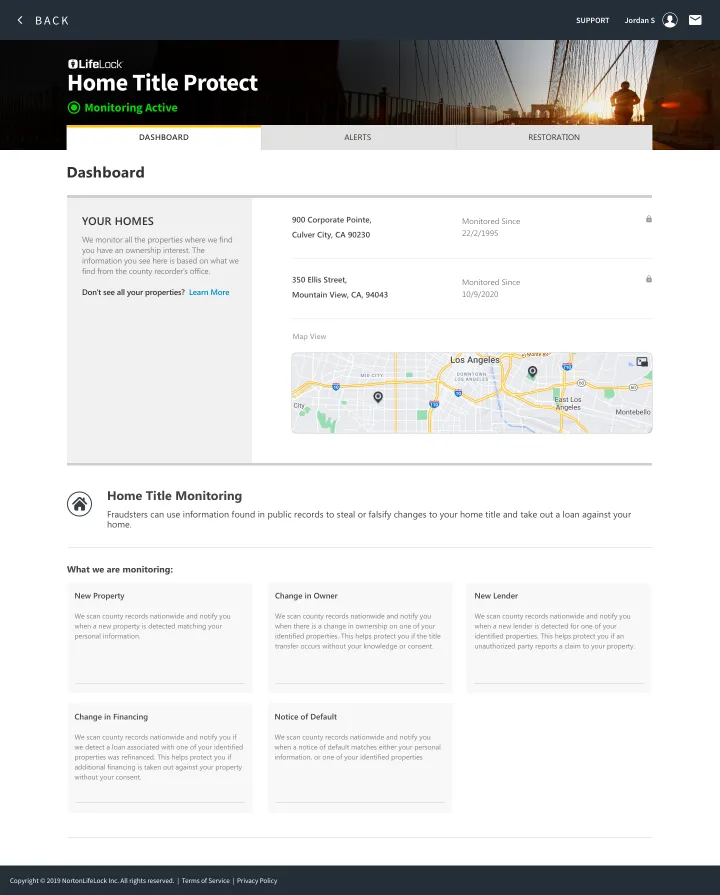This screenshot has width=720, height=895.
Task: Select the Notice of Default card
Action: coord(360,758)
